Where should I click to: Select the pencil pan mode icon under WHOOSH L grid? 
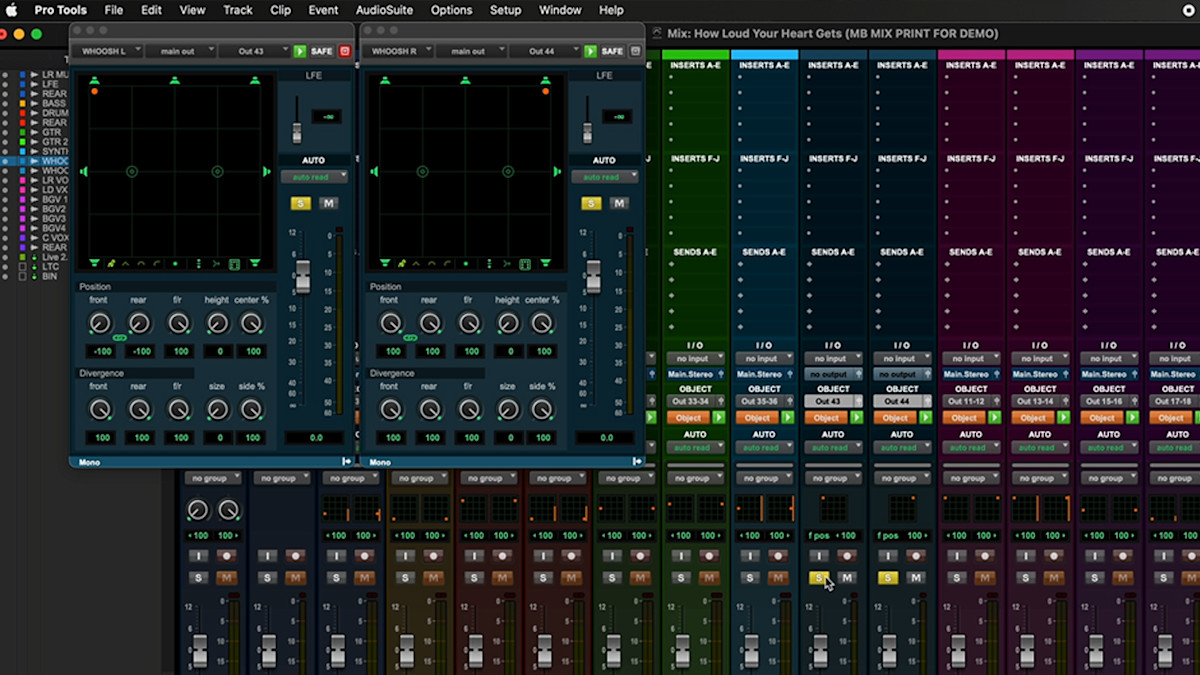coord(112,264)
